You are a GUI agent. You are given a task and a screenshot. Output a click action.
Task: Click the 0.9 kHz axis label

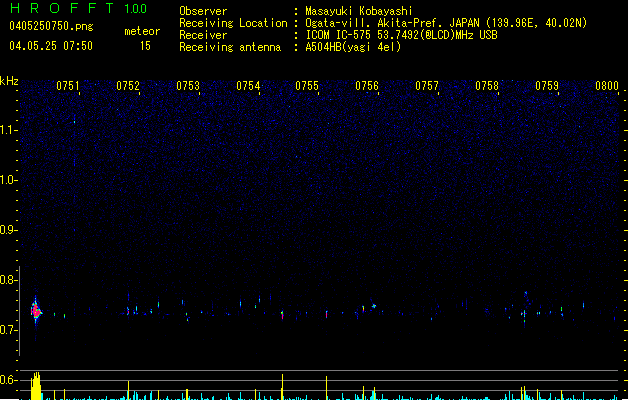9,230
